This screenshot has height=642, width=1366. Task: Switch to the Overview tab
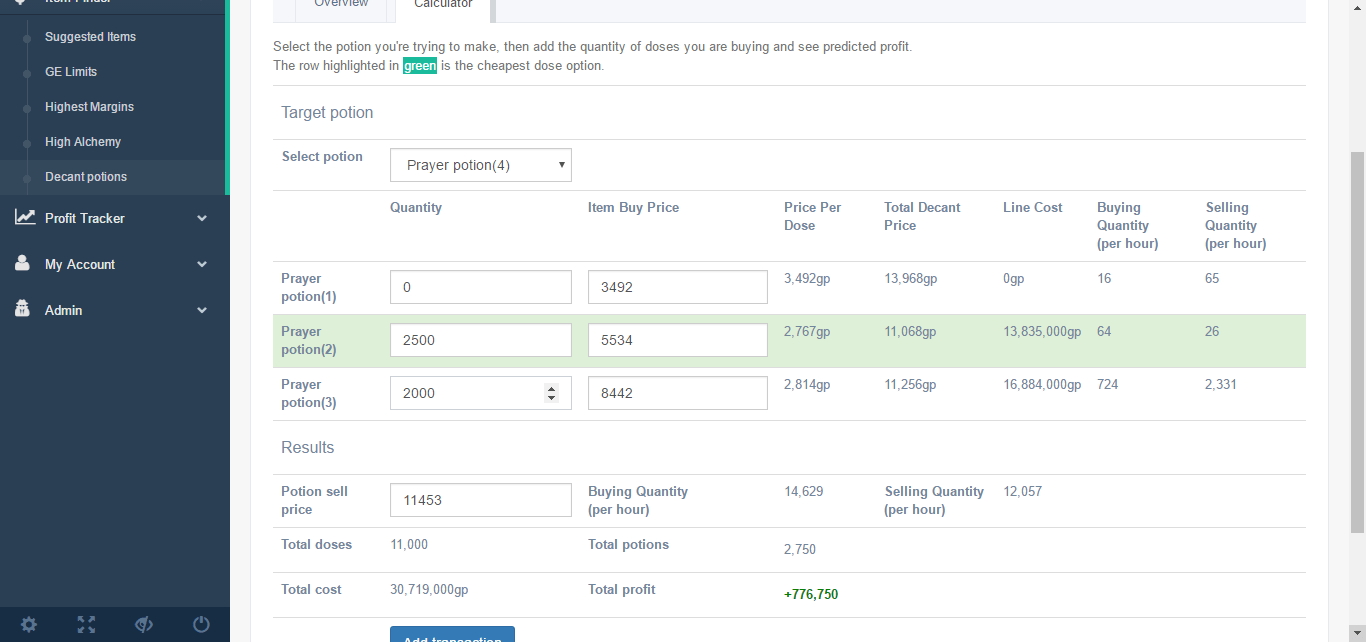(x=341, y=5)
